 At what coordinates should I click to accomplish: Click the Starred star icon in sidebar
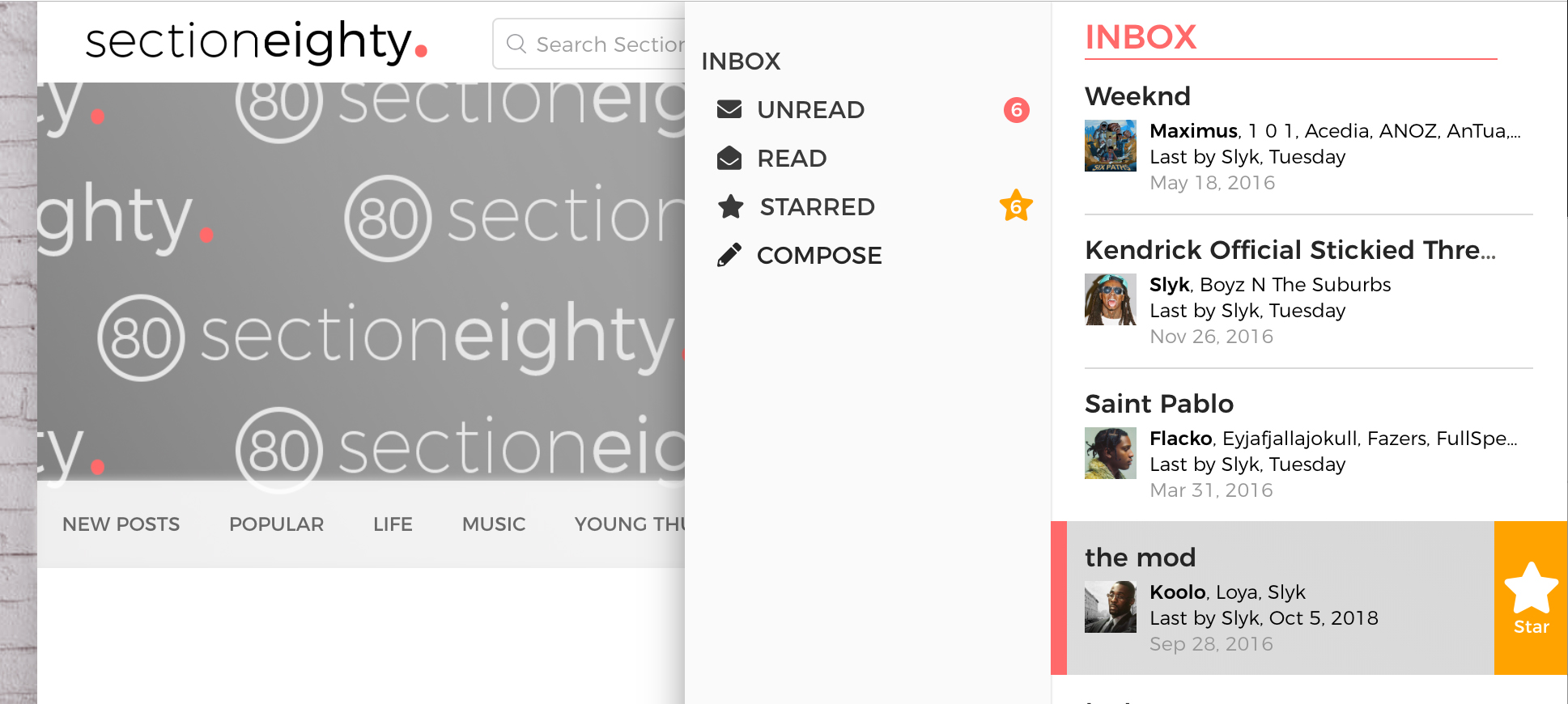731,206
